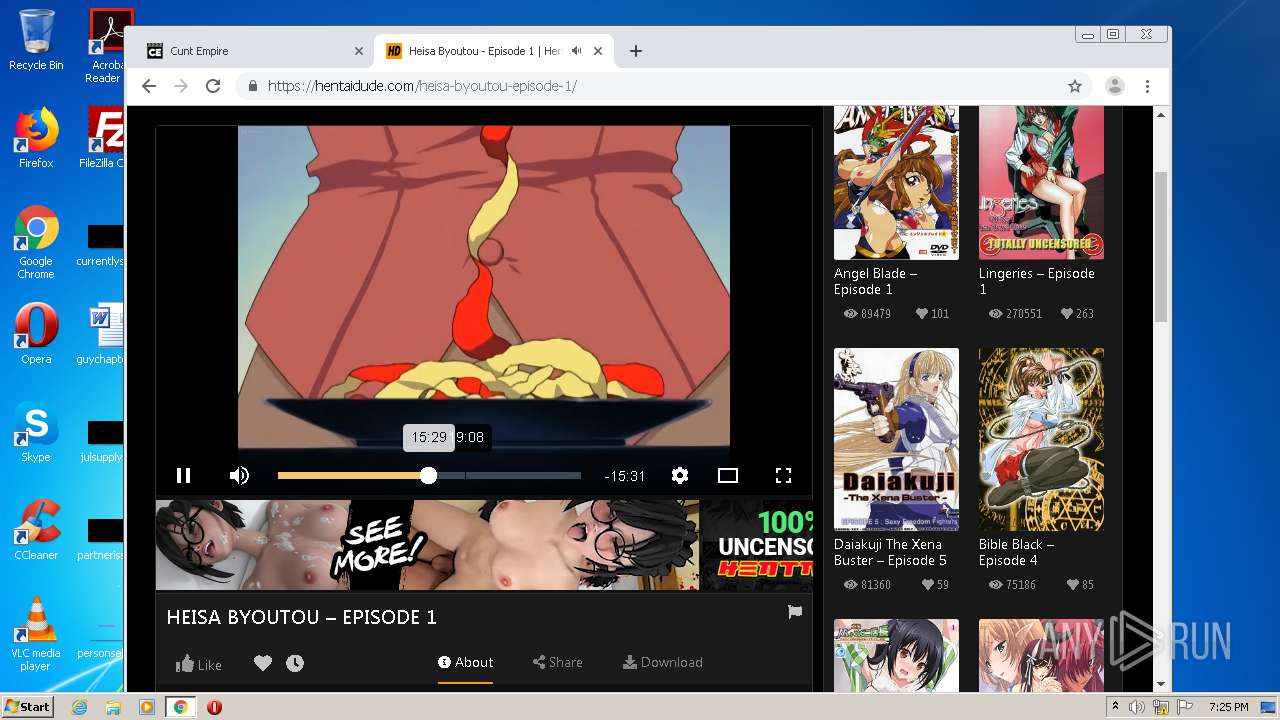This screenshot has width=1280, height=720.
Task: Click the watch later clock icon
Action: pyautogui.click(x=295, y=663)
